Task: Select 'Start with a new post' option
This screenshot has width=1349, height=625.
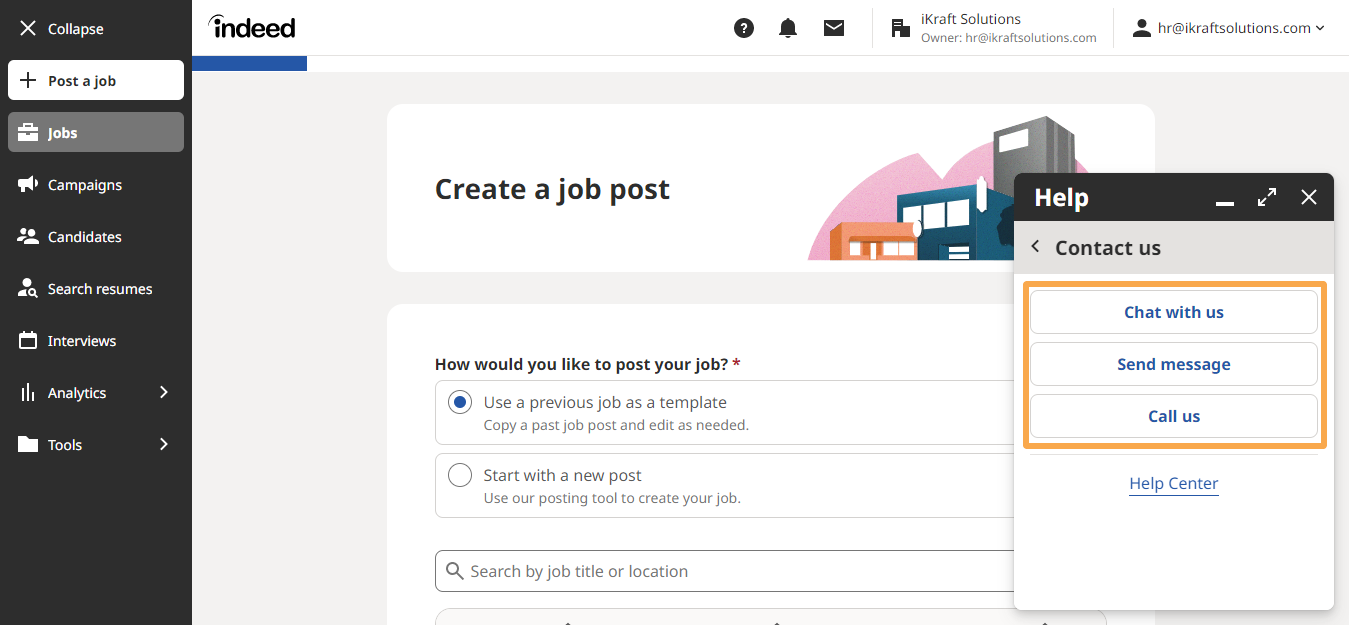Action: click(x=460, y=475)
